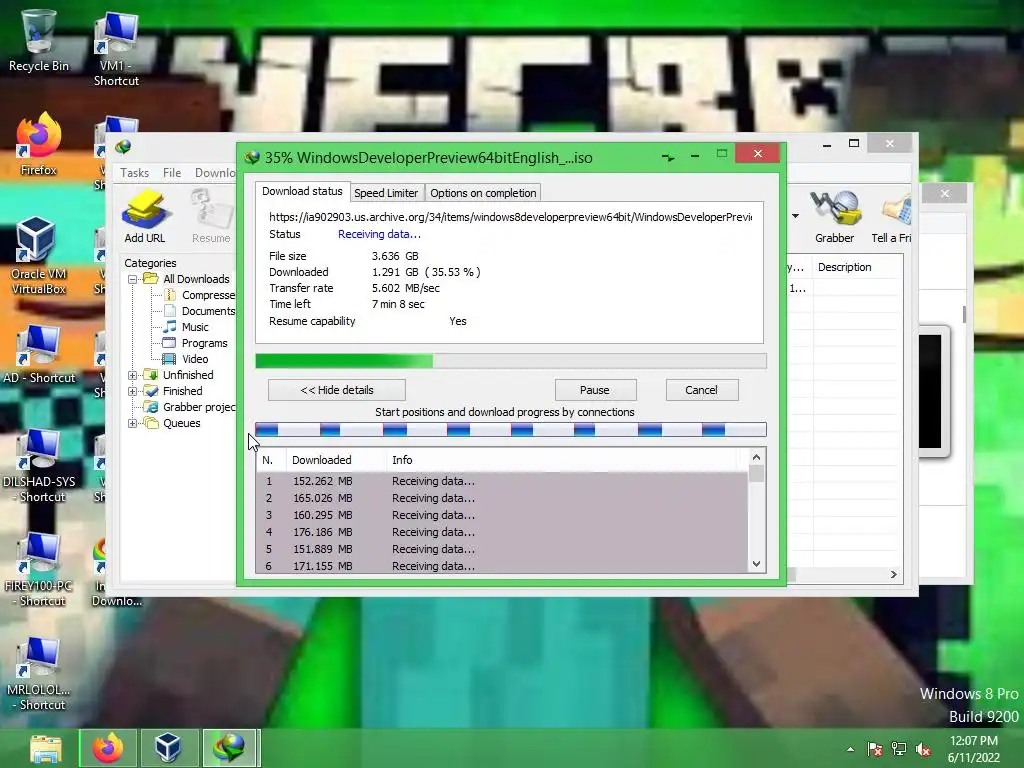Open the FIREY100-PC shortcut on the desktop
The image size is (1024, 768).
tap(39, 569)
